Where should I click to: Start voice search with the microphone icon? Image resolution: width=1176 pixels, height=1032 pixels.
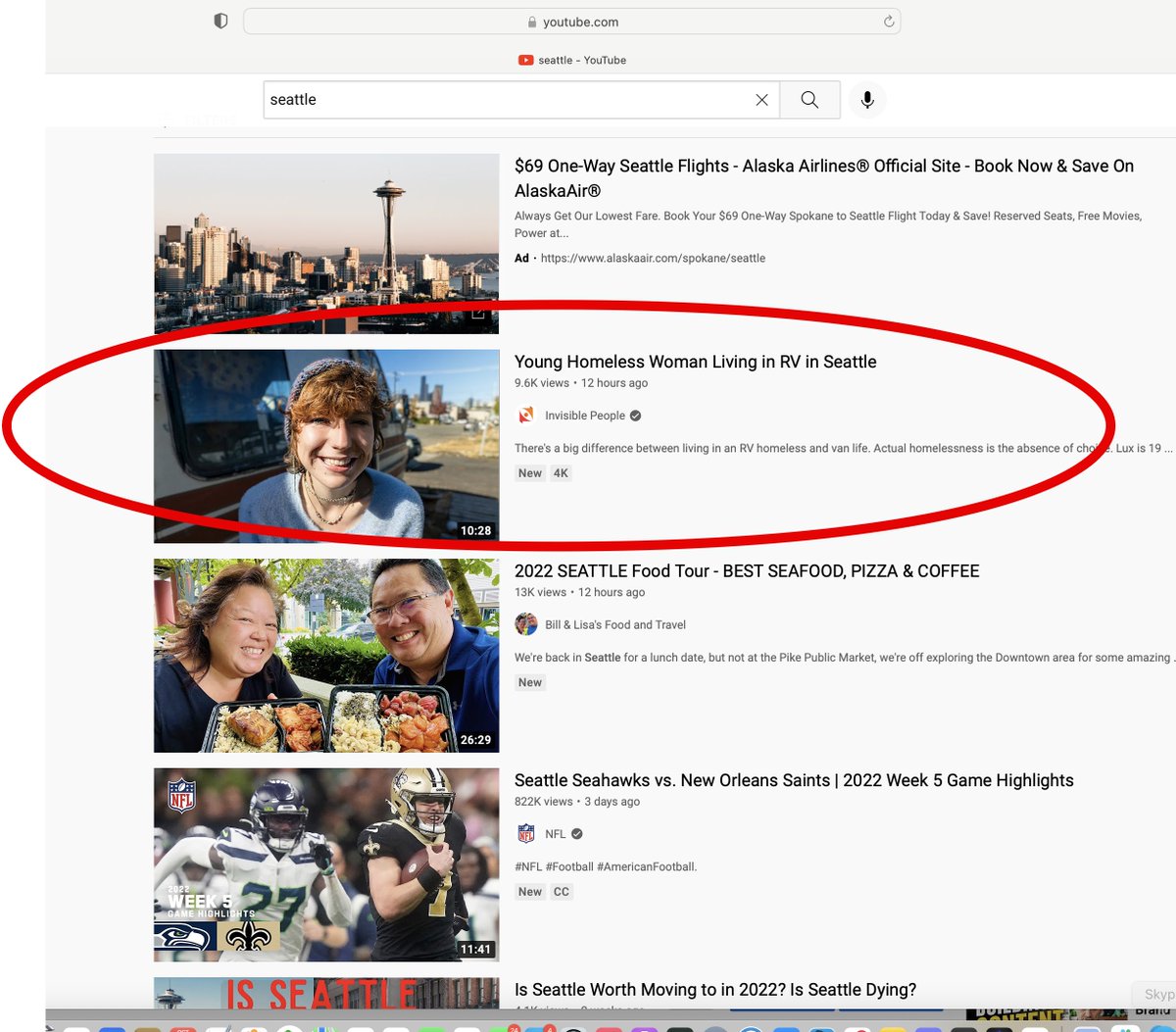click(x=867, y=100)
